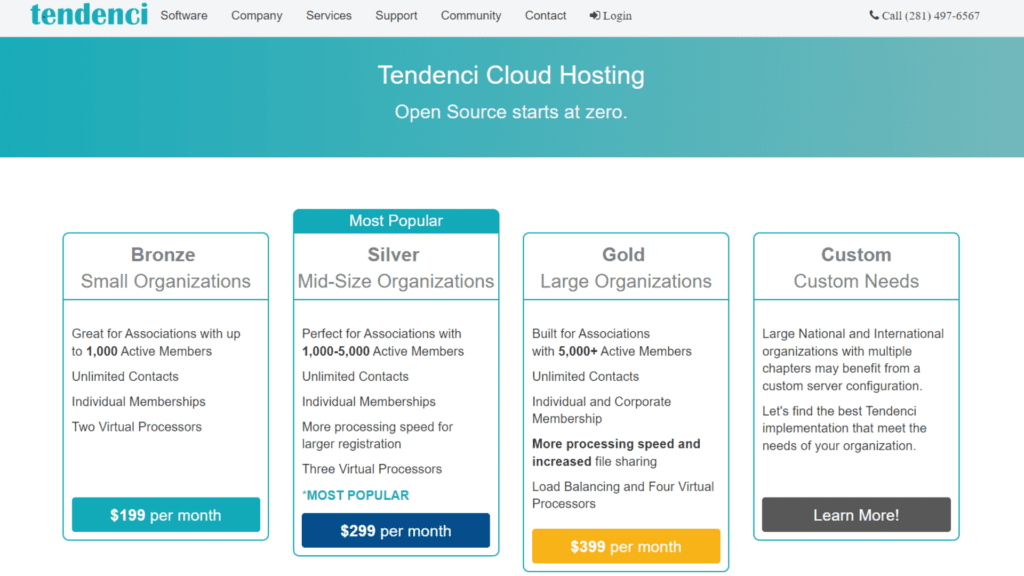
Task: Choose the $299 per month Silver plan
Action: [x=396, y=530]
